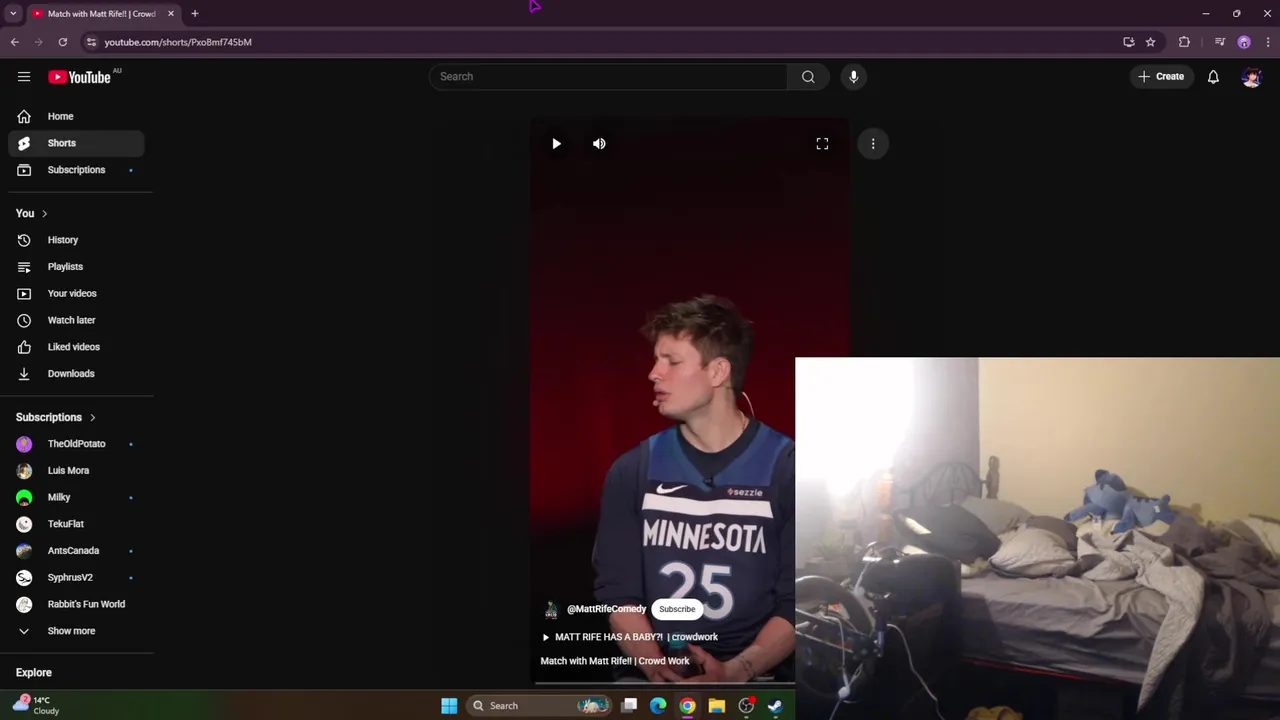Screen dimensions: 1280x720
Task: Open the weather widget showing 14°C Cloudy
Action: coord(38,705)
